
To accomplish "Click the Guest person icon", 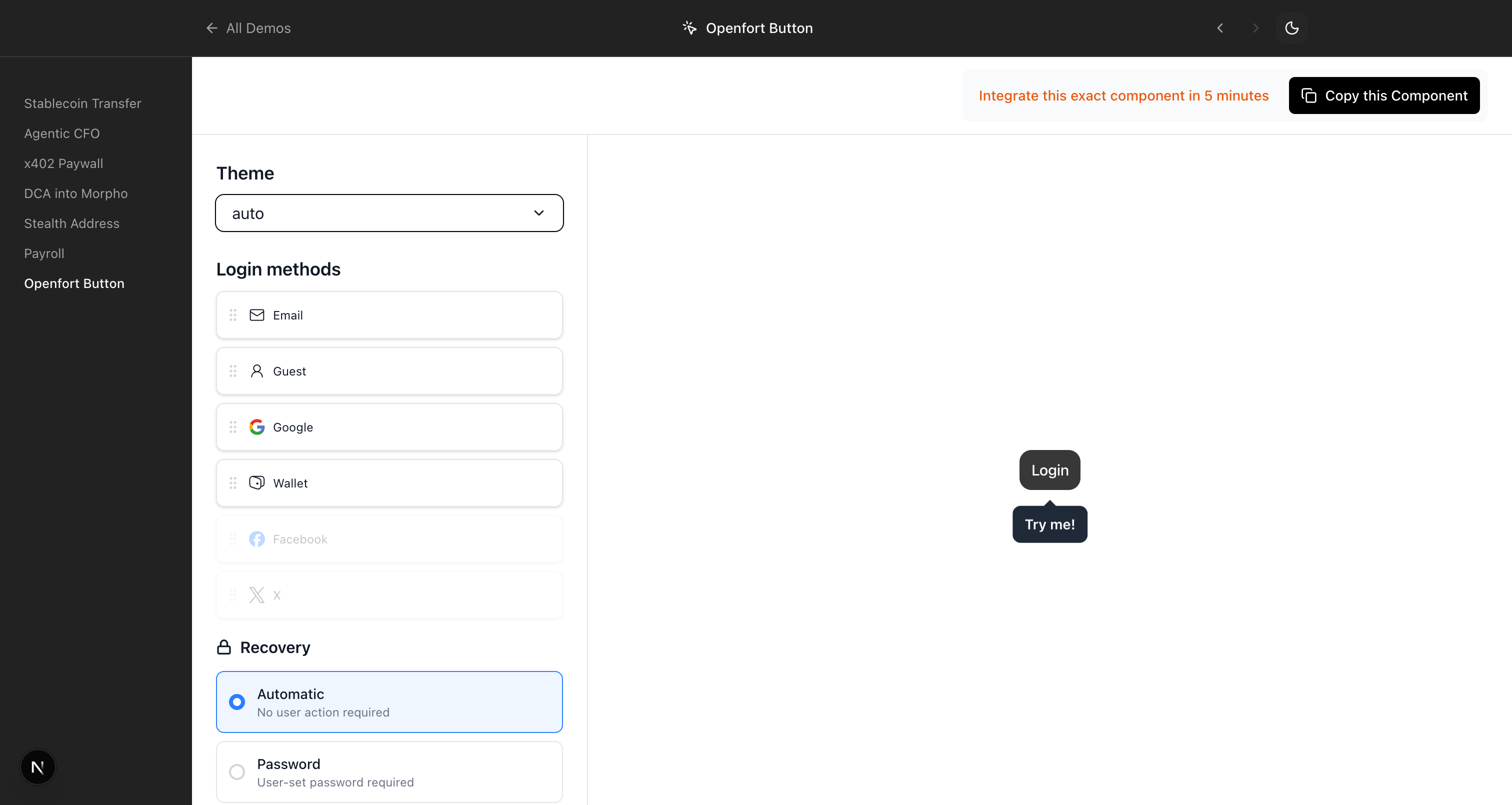I will tap(256, 371).
